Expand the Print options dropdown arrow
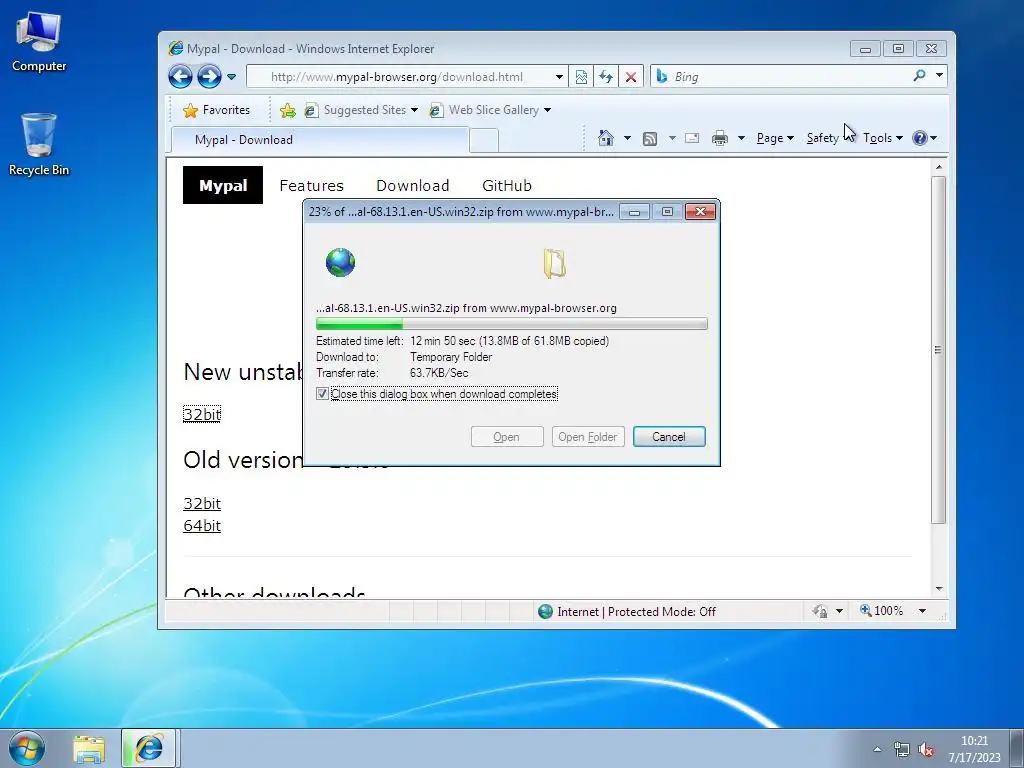Screen dimensions: 1024x768 (741, 138)
